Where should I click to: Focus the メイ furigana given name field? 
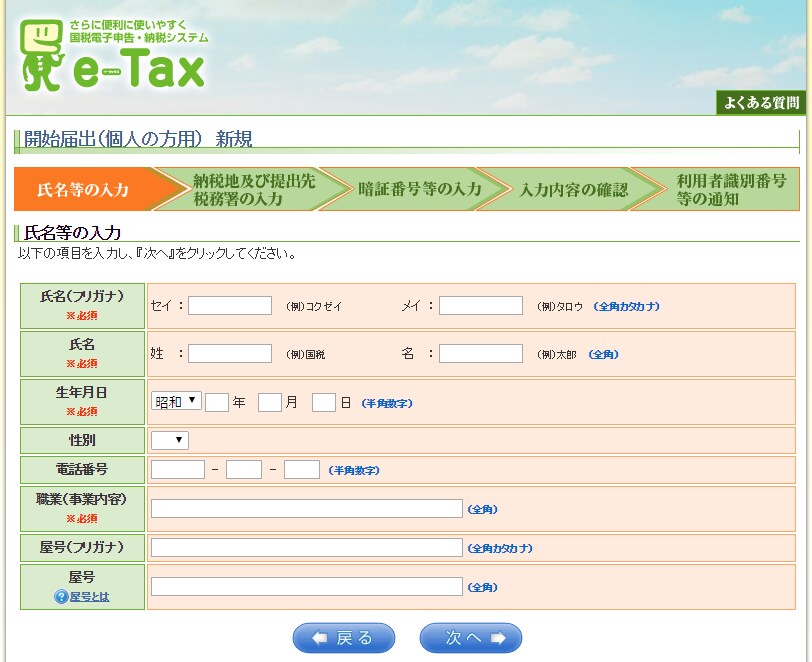click(x=480, y=306)
